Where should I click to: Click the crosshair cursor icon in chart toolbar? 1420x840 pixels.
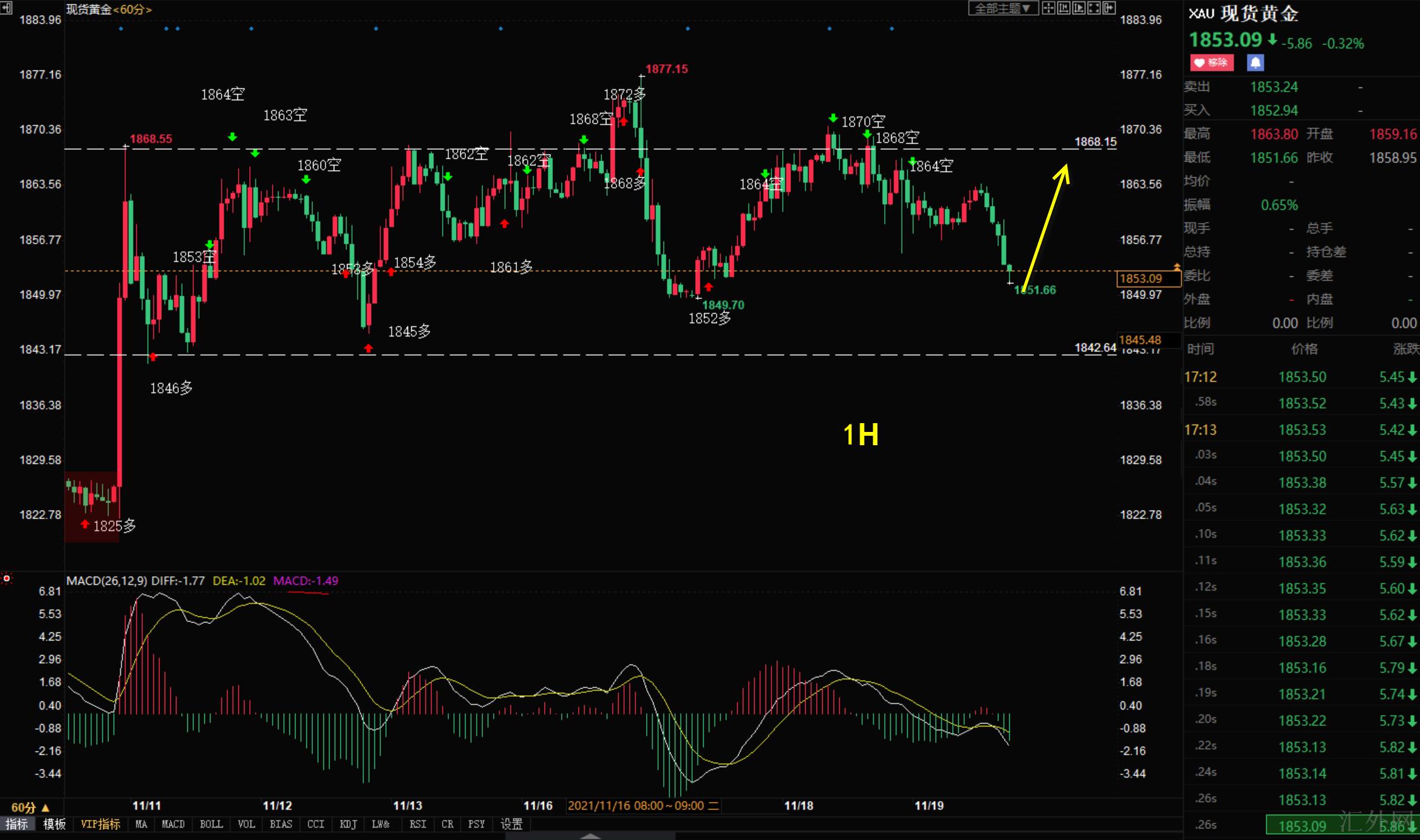(1048, 8)
